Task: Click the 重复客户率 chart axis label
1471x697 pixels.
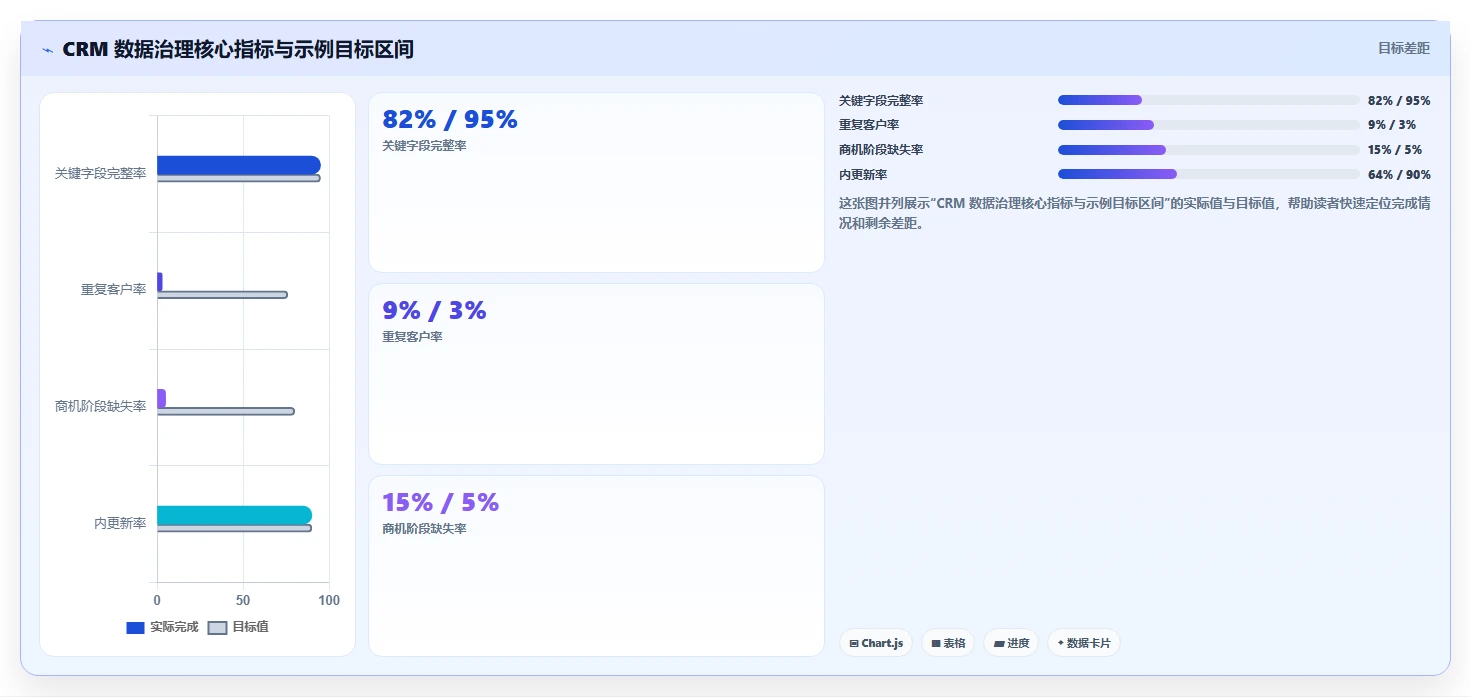Action: [113, 290]
